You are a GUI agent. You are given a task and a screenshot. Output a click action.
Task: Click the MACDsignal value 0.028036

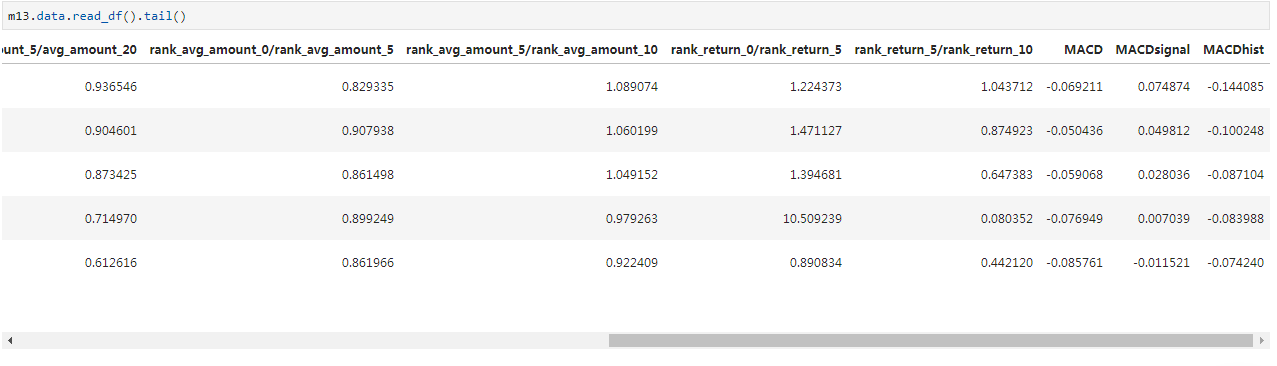1164,174
